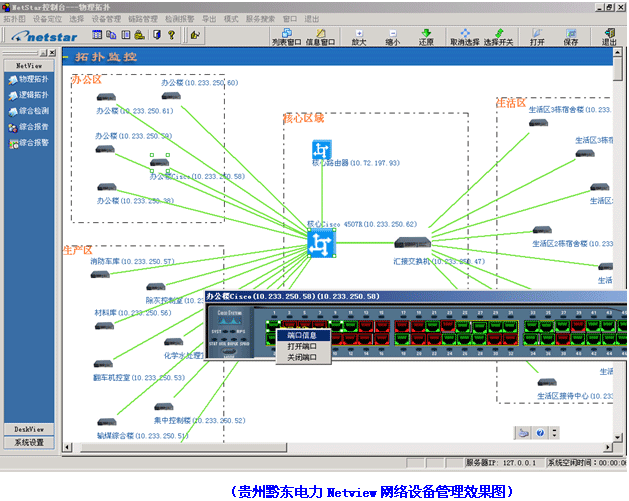Choose 端口信息 in the port context menu
This screenshot has width=629, height=501.
pyautogui.click(x=302, y=335)
